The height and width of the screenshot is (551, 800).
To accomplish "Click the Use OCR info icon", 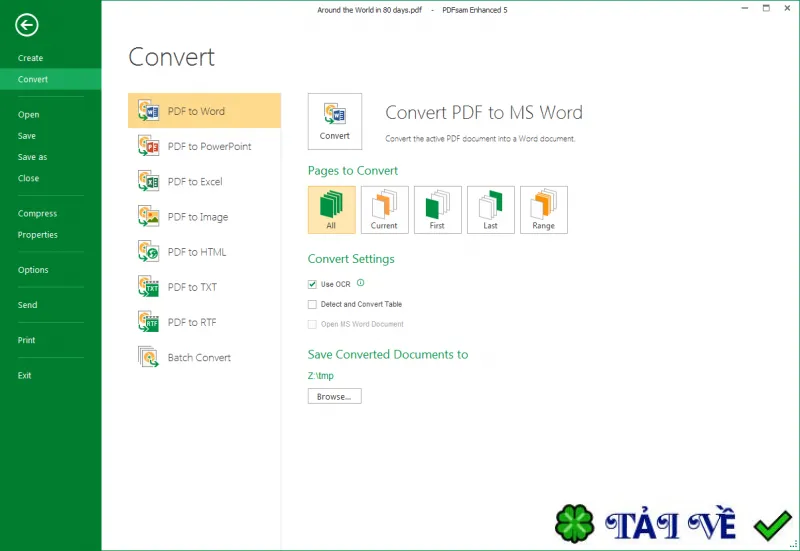I will tap(360, 283).
